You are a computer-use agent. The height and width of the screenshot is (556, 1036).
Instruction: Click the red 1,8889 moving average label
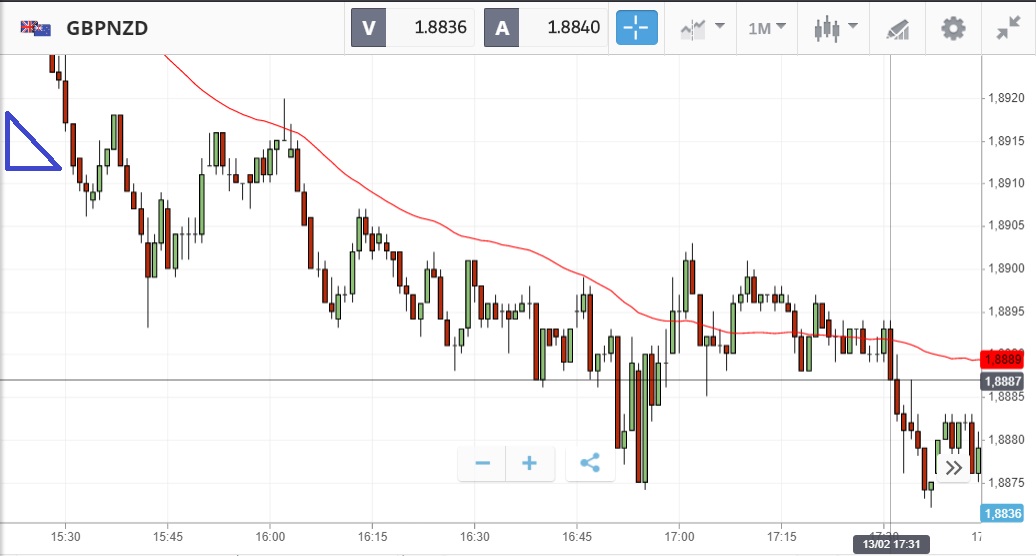tap(1001, 358)
